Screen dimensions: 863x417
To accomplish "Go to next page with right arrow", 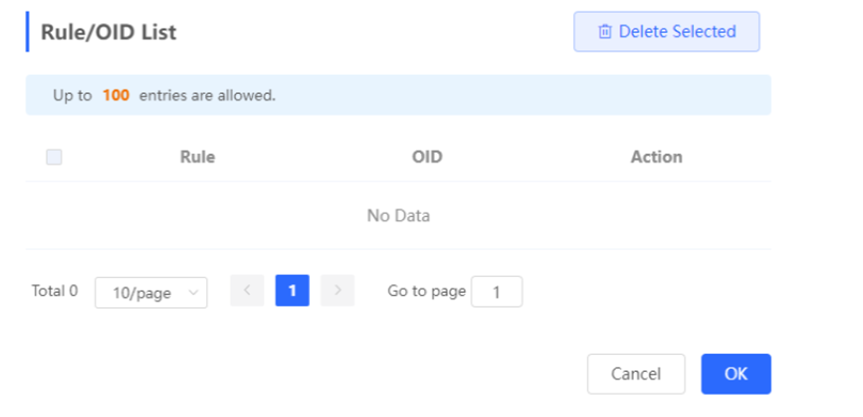I will (338, 290).
